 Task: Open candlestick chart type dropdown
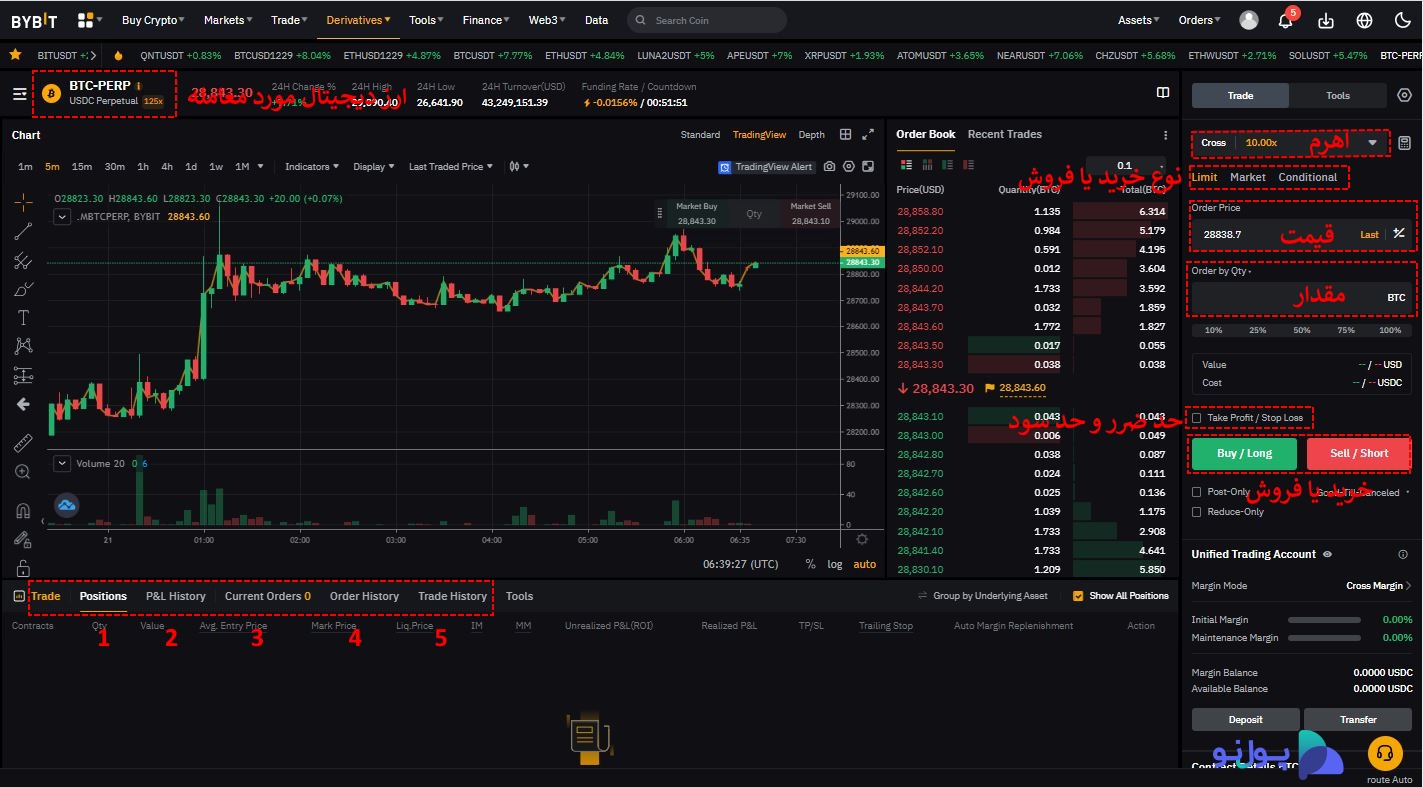[519, 167]
